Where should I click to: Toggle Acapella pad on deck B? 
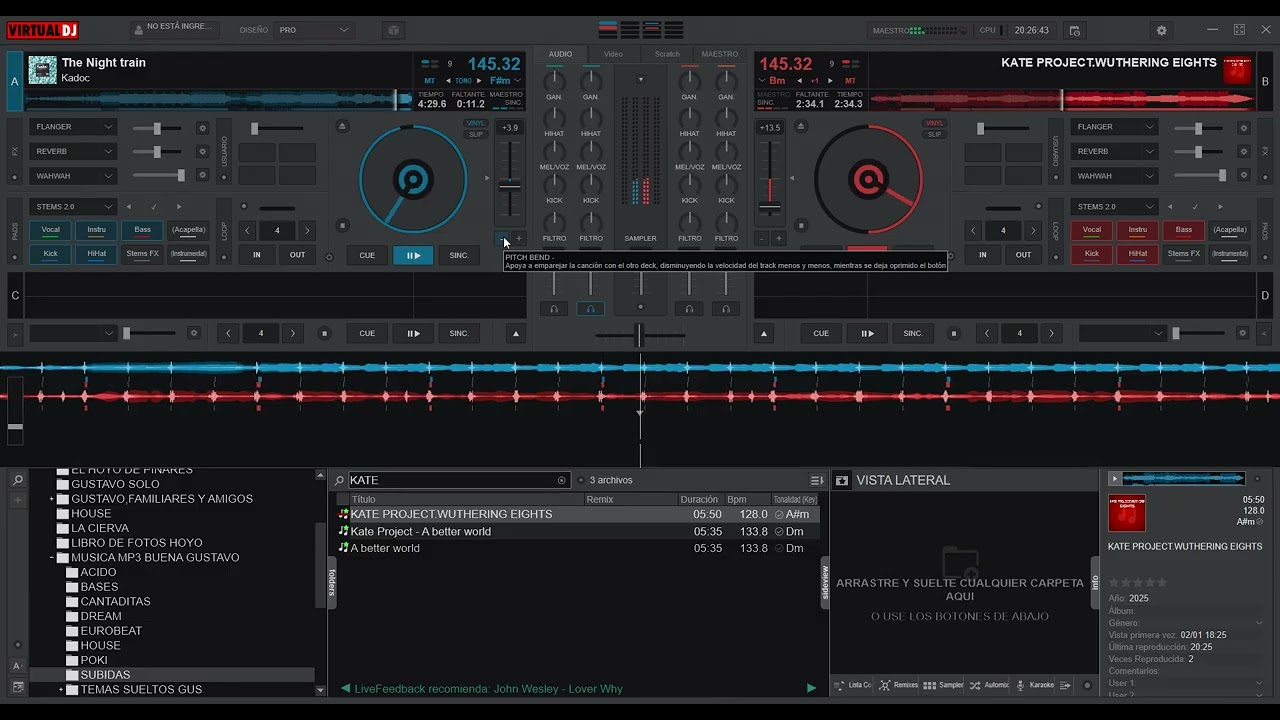point(1230,230)
